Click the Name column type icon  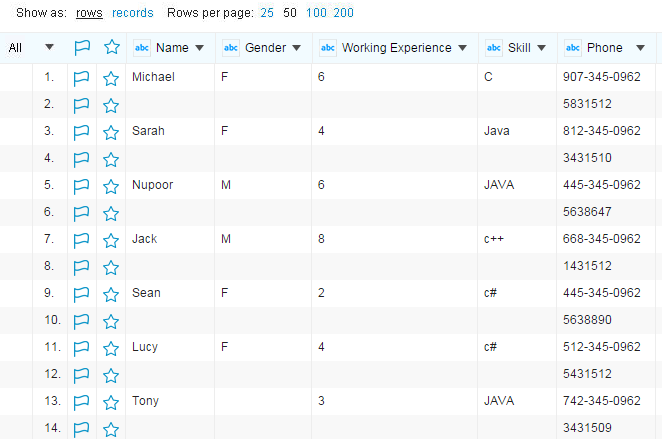(x=142, y=48)
